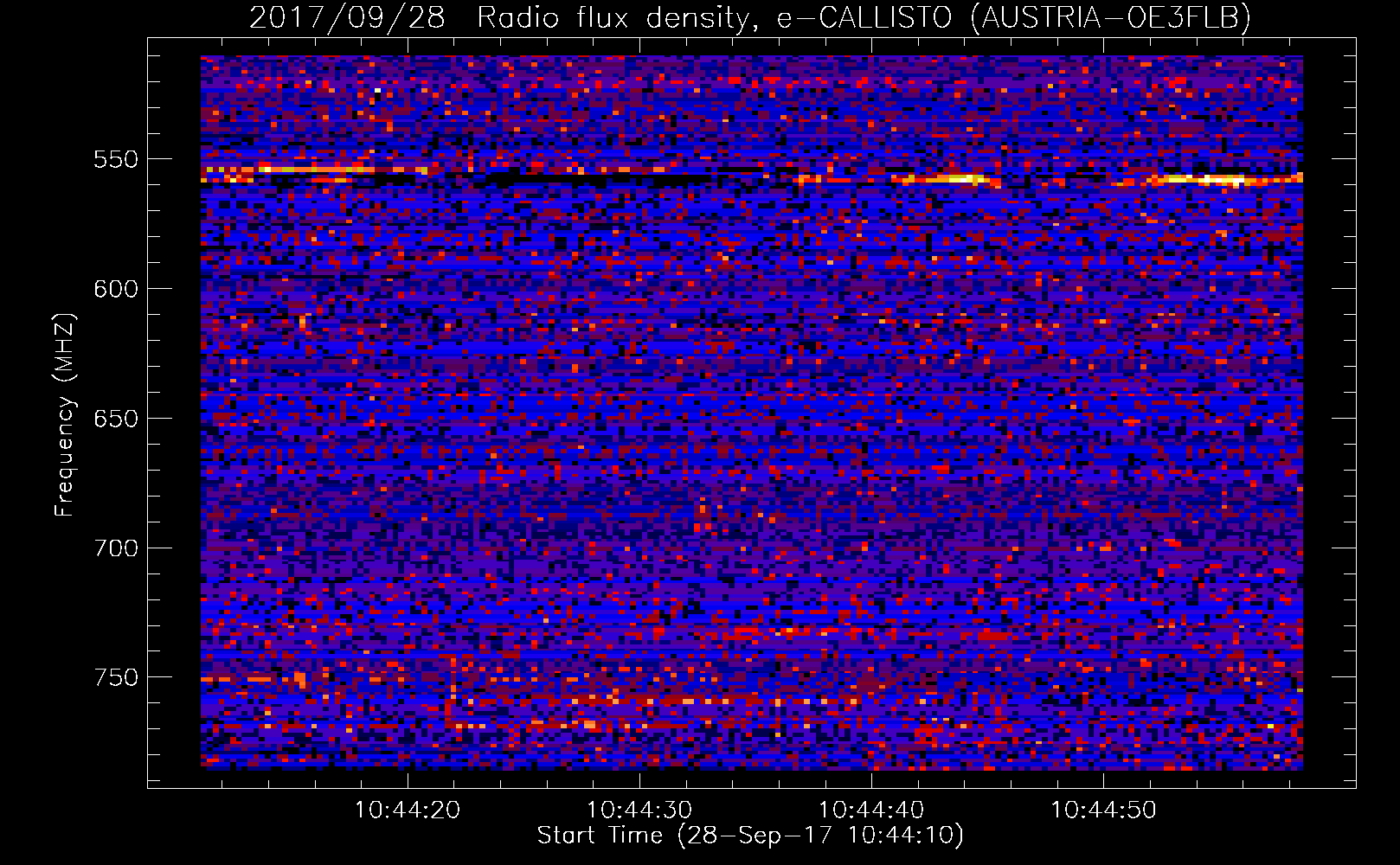This screenshot has height=865, width=1400.
Task: Click the "Start Time (28-Sep-17 10:44:10)" axis label
Action: pyautogui.click(x=750, y=836)
